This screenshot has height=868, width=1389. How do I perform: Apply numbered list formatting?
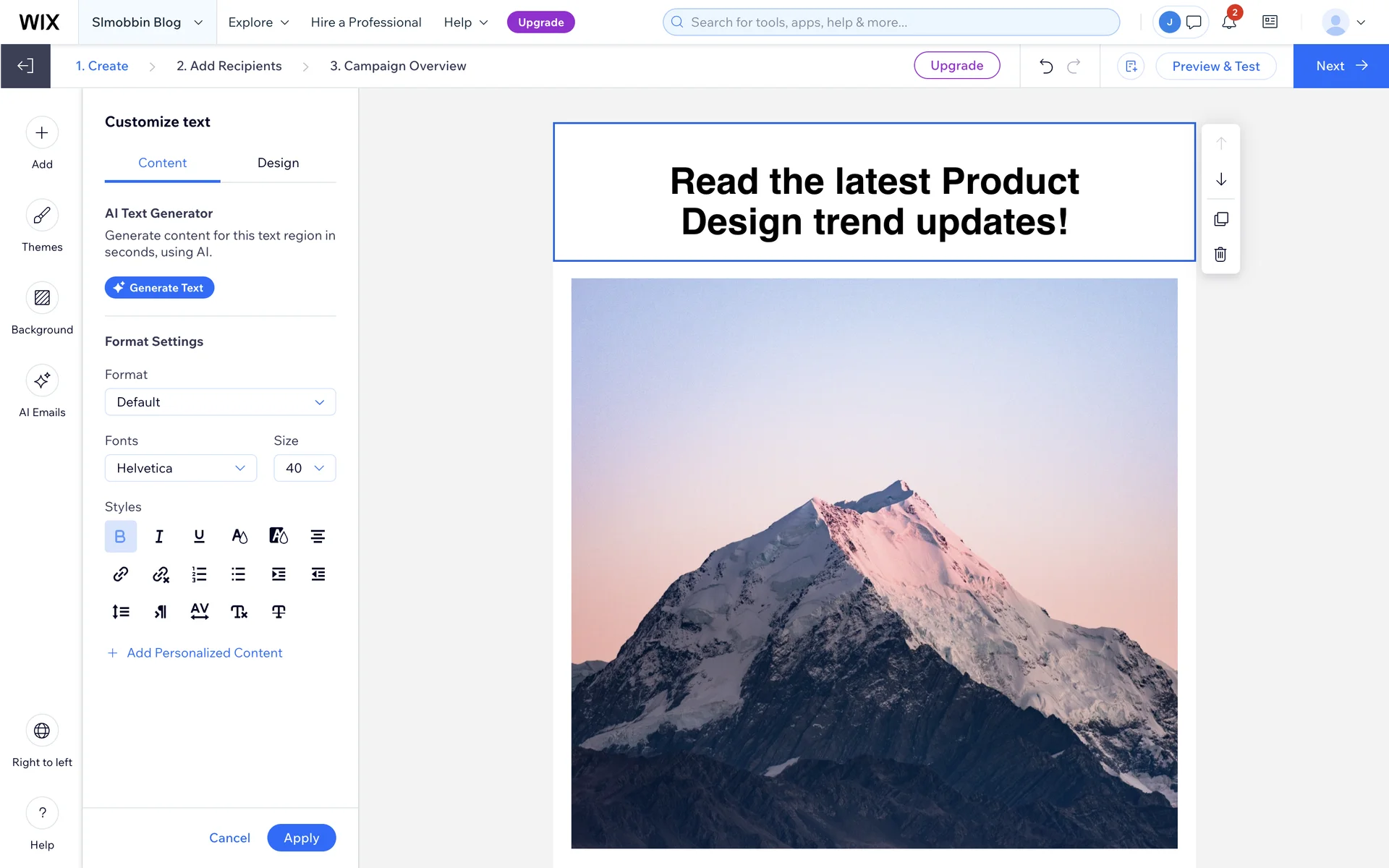coord(199,574)
